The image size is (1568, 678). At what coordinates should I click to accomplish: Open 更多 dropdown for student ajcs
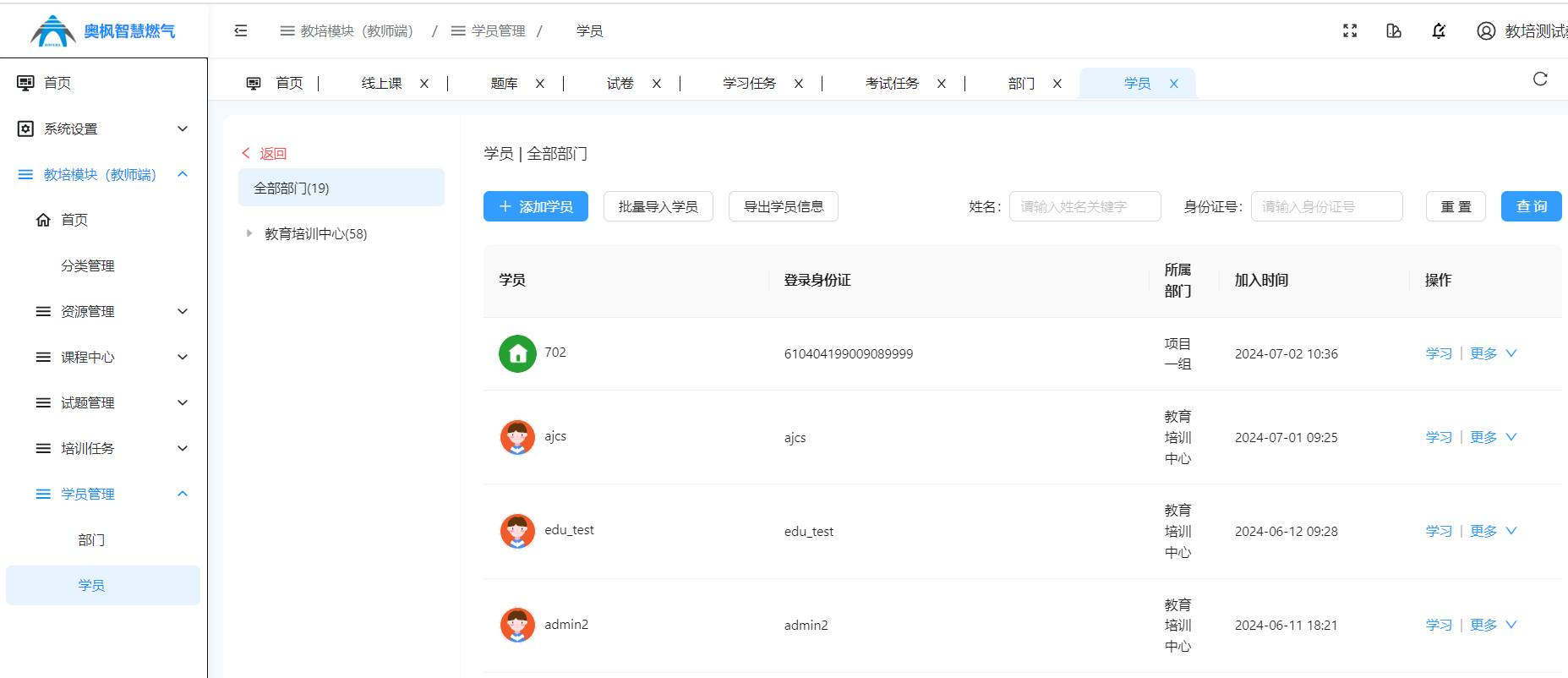click(1494, 437)
